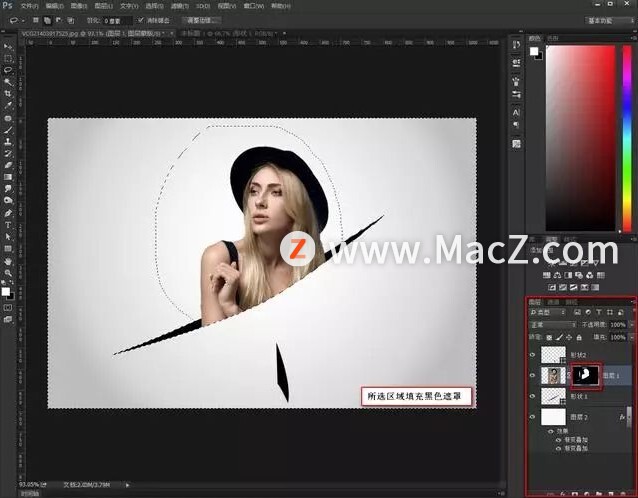The height and width of the screenshot is (498, 638).
Task: Toggle lock transparent pixels
Action: (x=549, y=337)
